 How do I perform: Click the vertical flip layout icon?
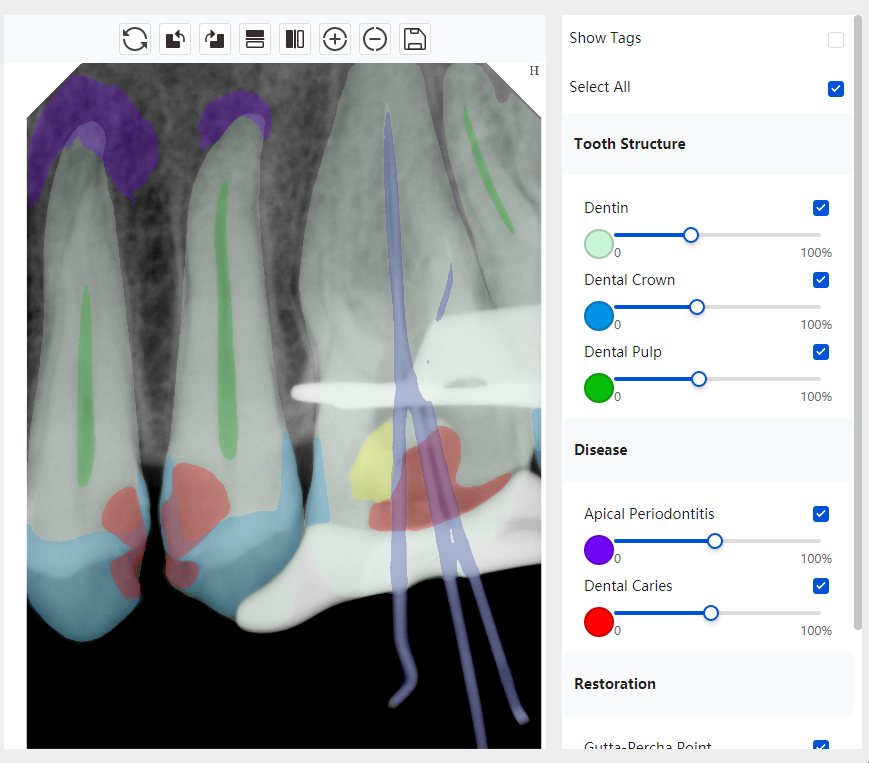[255, 39]
